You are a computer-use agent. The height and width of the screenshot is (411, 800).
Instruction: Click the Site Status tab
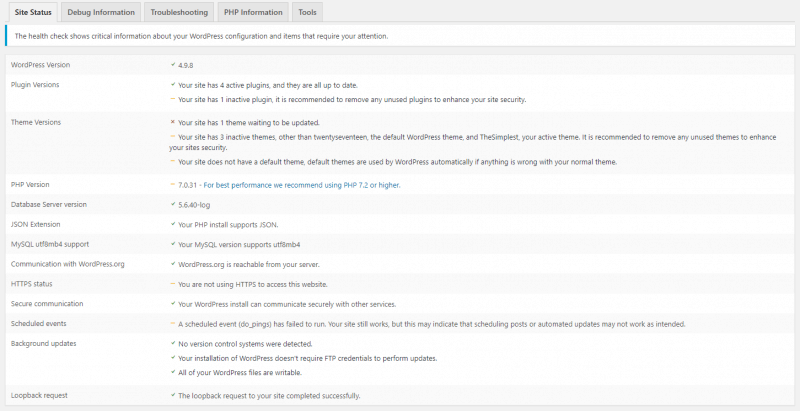32,13
